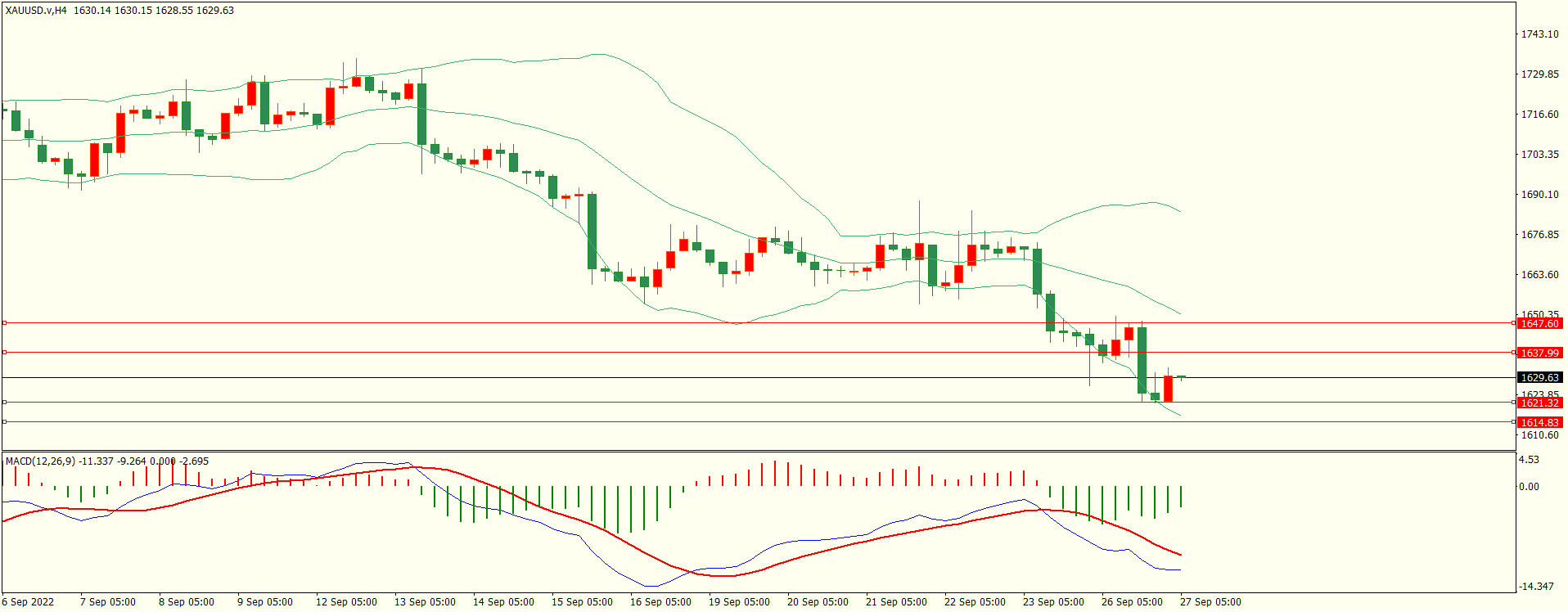Click the 1743.10 price axis label
The width and height of the screenshot is (1568, 612).
point(1539,34)
